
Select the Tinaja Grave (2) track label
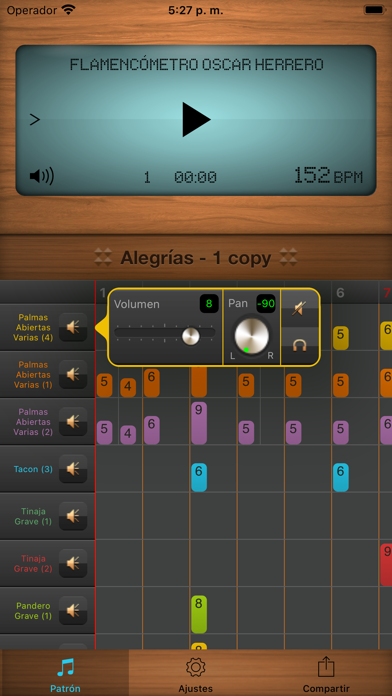click(33, 563)
